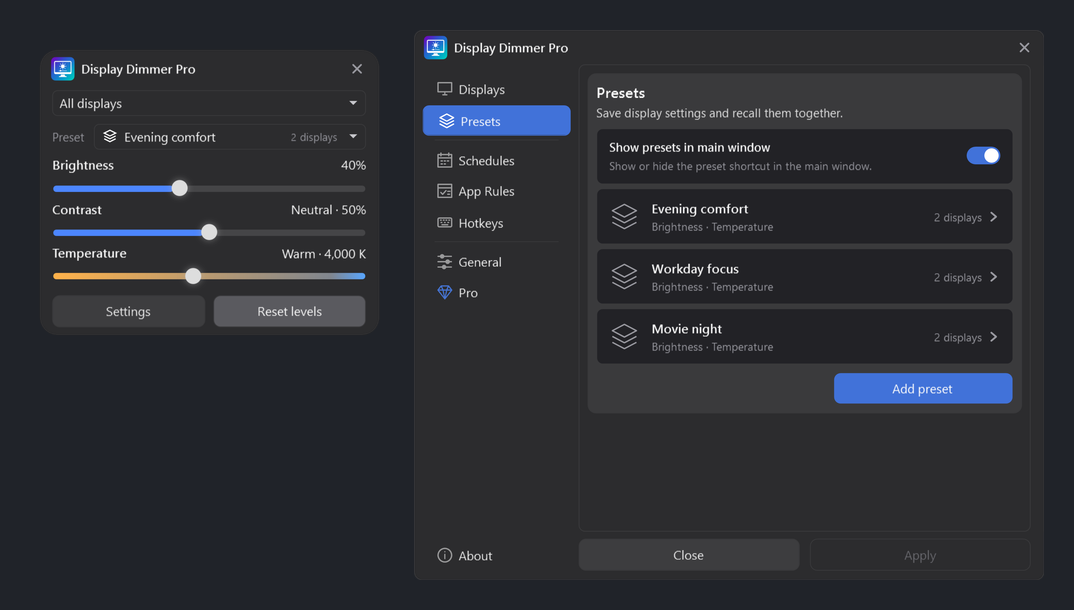Click the Add preset button

point(923,388)
